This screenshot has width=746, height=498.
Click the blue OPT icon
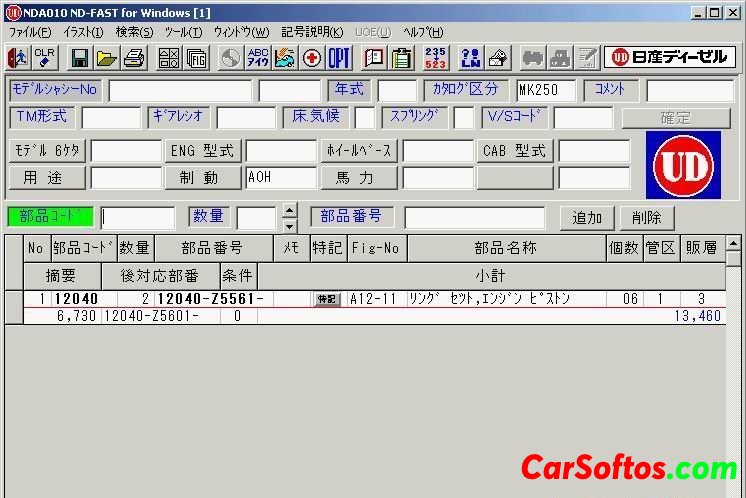click(x=339, y=57)
